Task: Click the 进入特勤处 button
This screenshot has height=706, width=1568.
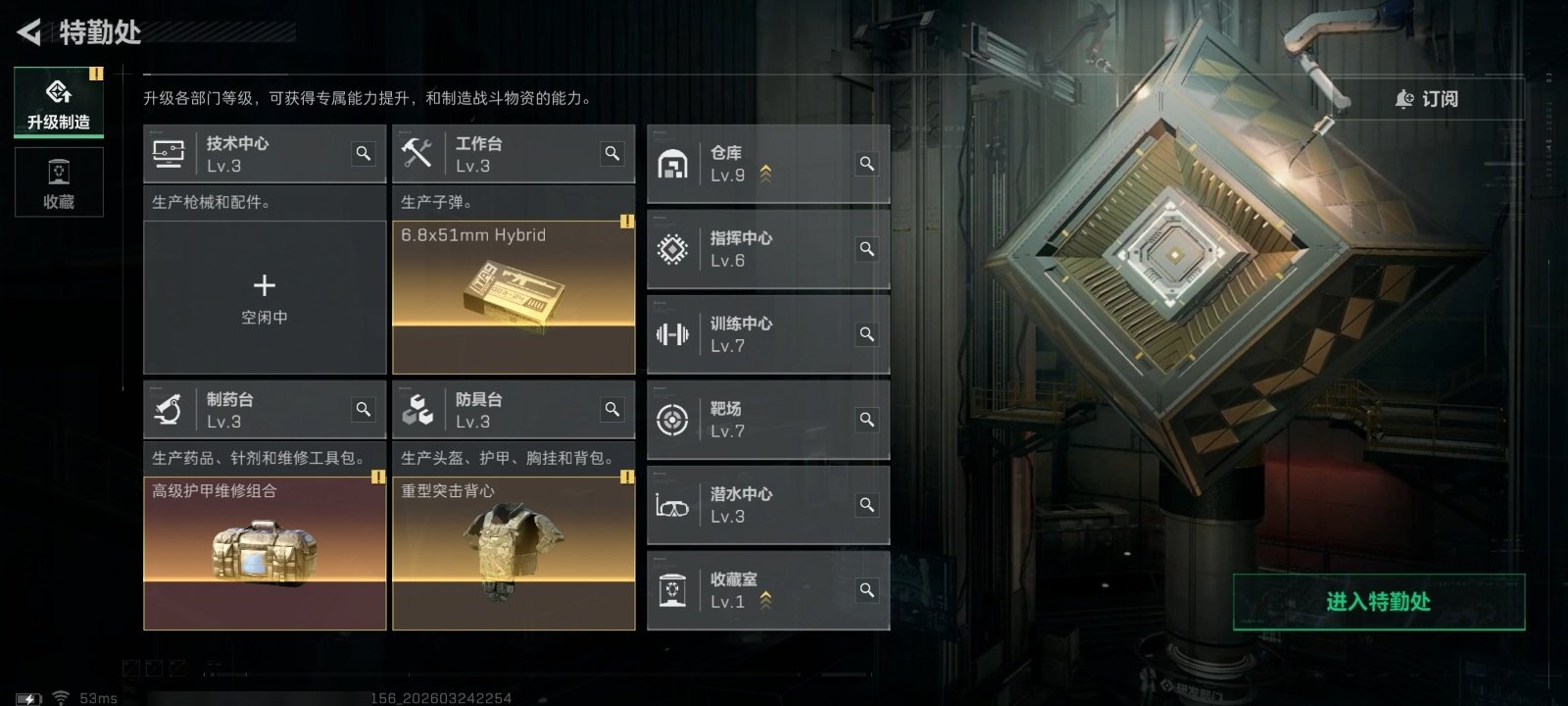Action: 1379,601
